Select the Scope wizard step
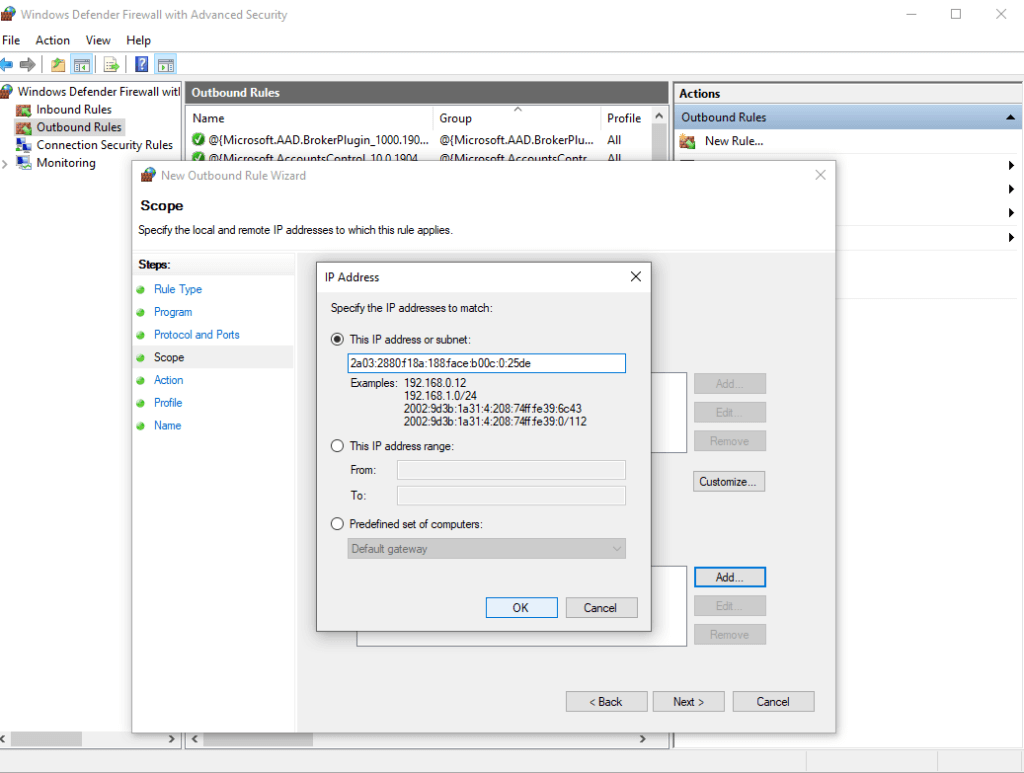This screenshot has height=773, width=1024. 169,357
